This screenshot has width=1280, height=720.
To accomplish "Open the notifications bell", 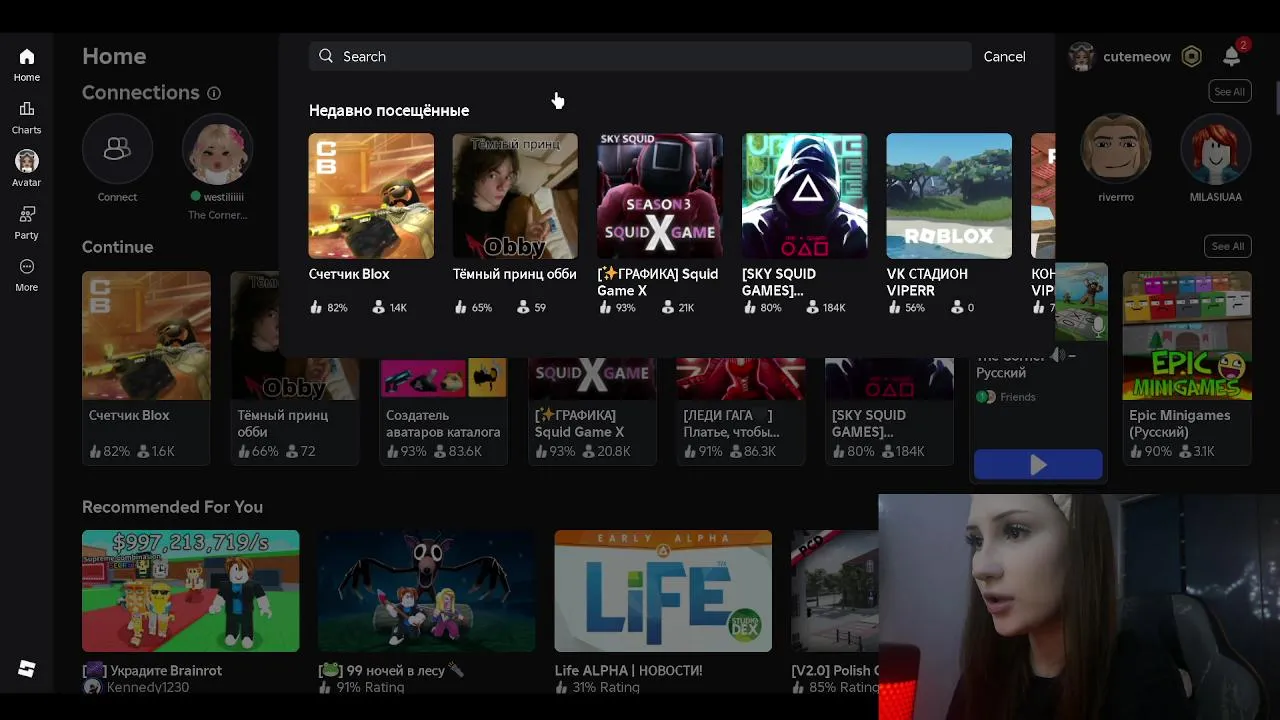I will coord(1232,57).
